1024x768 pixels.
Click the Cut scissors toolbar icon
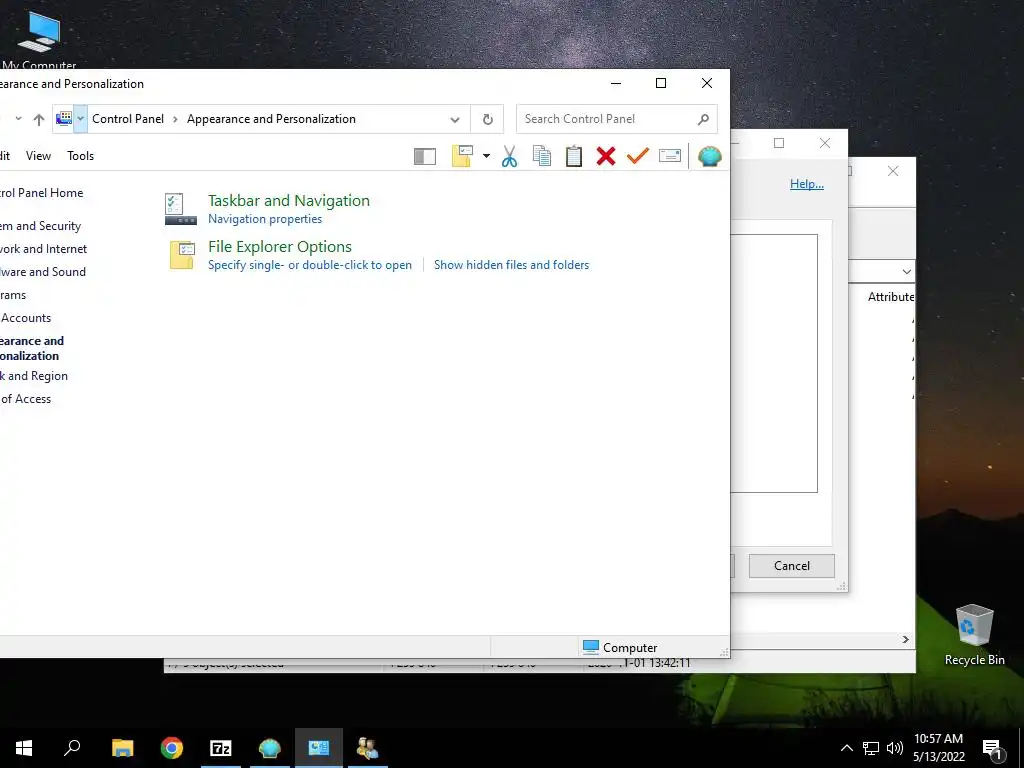[x=509, y=156]
